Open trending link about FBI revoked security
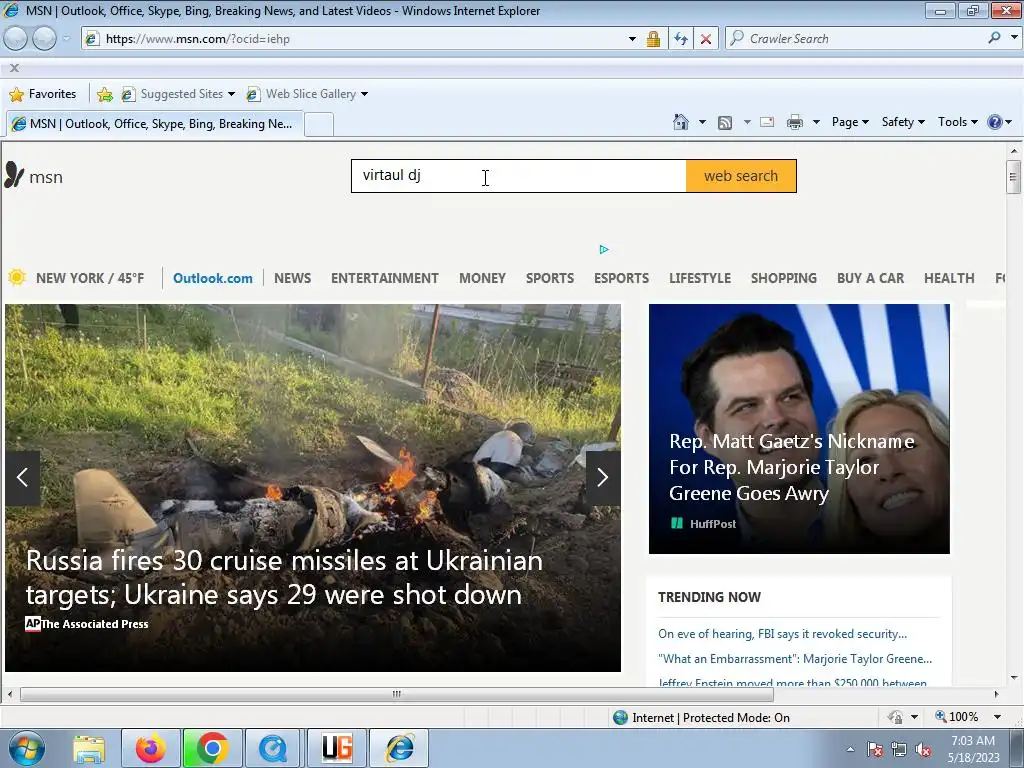The height and width of the screenshot is (768, 1024). 782,633
